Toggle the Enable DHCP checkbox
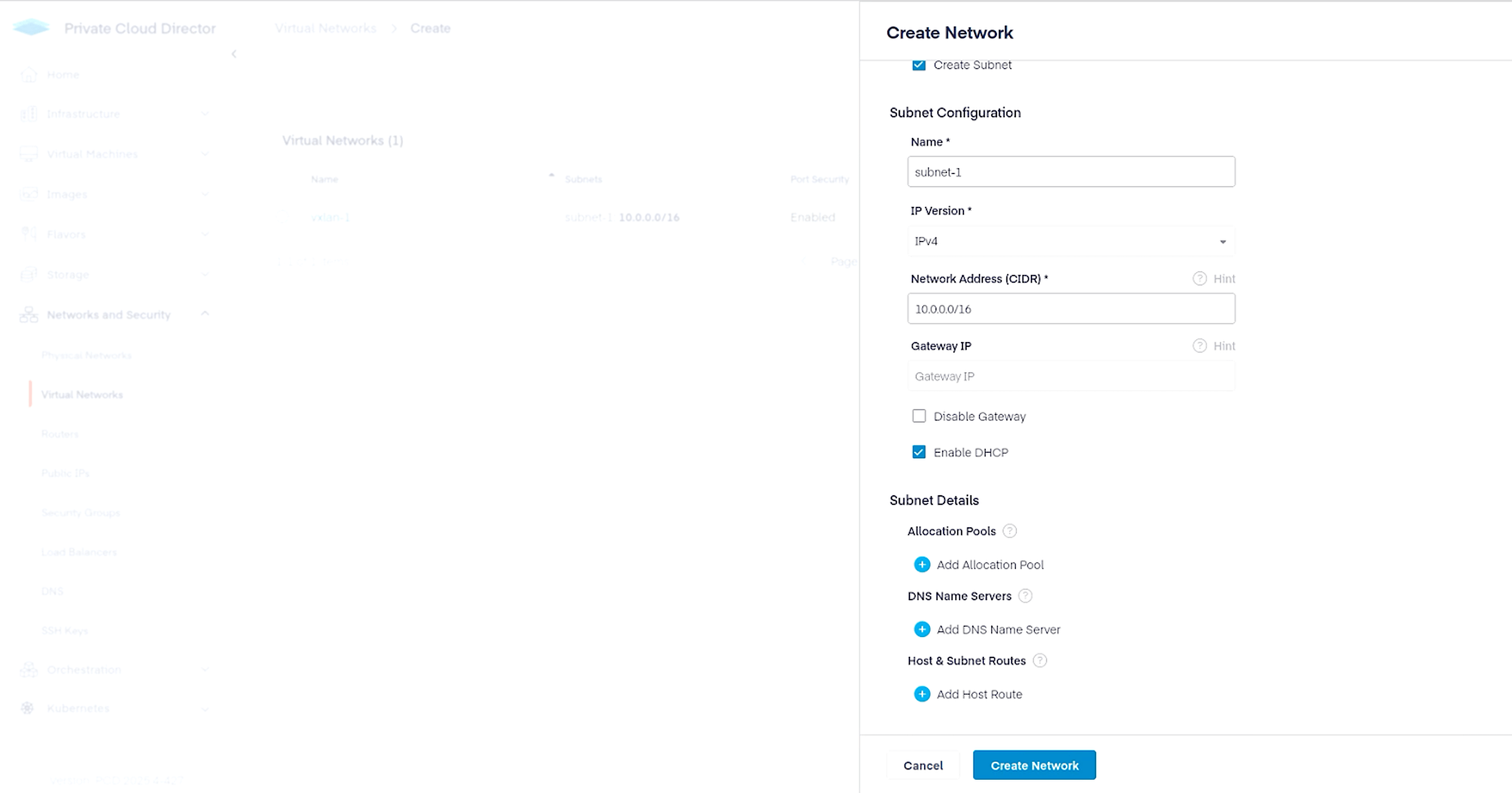This screenshot has width=1512, height=793. coord(919,452)
